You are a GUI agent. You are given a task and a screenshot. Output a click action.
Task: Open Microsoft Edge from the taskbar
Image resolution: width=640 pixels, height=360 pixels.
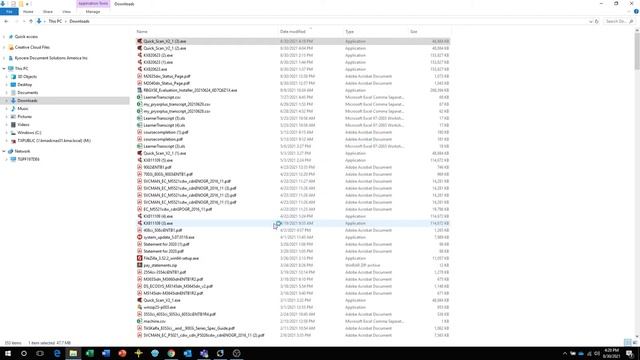(57, 353)
